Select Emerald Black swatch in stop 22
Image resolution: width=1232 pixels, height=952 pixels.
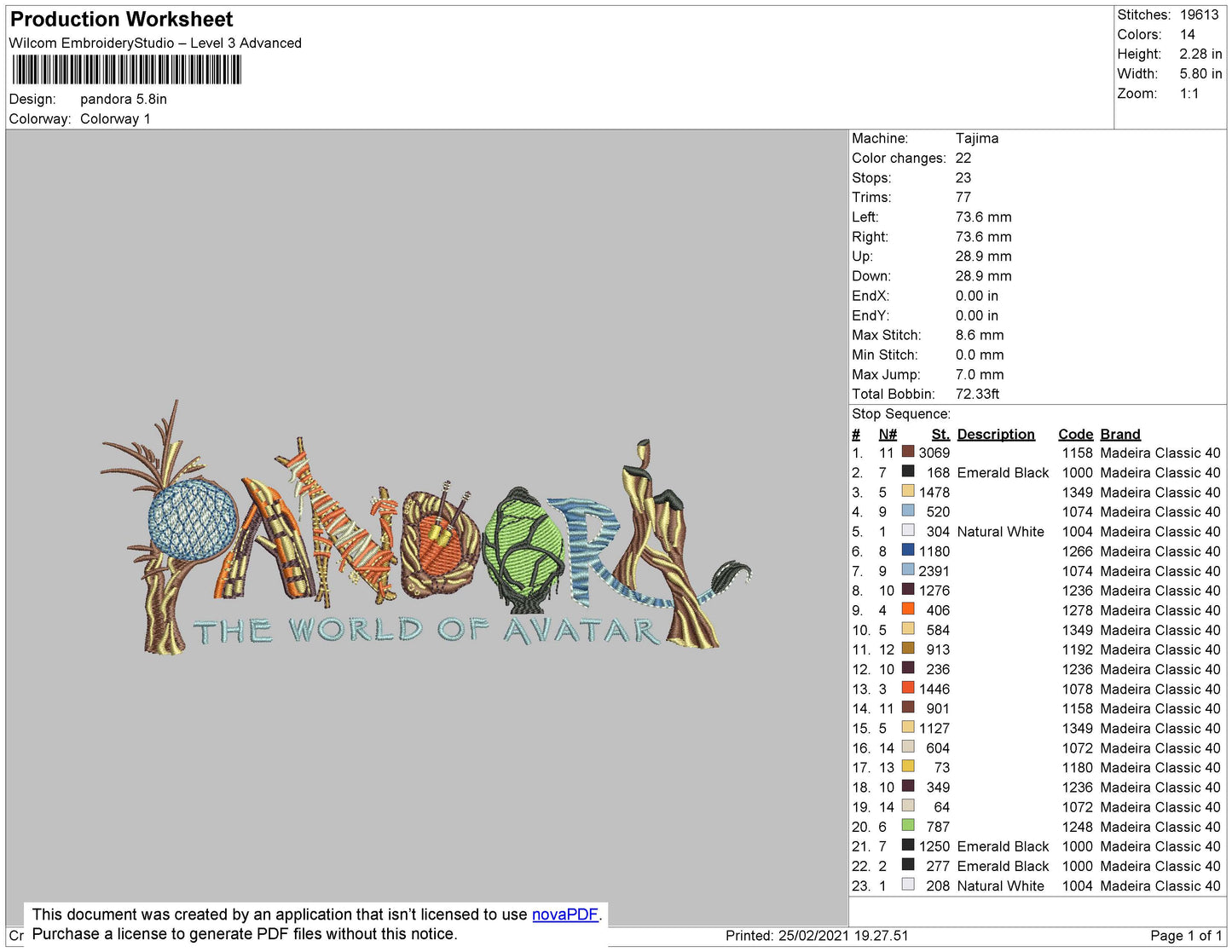click(x=908, y=864)
